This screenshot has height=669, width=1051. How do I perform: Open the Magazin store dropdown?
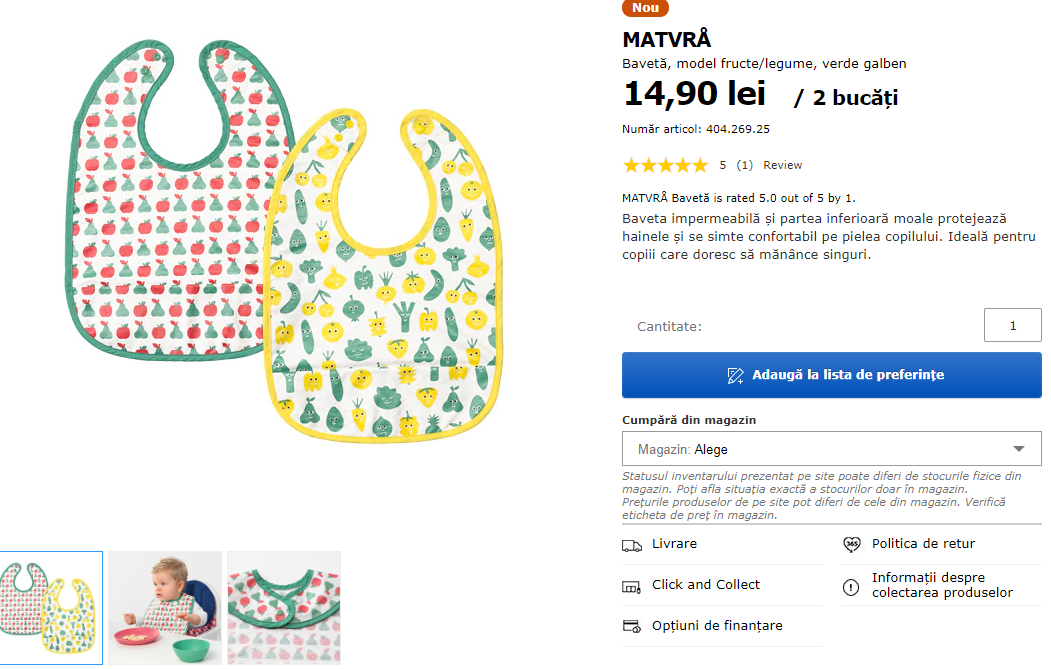click(830, 449)
